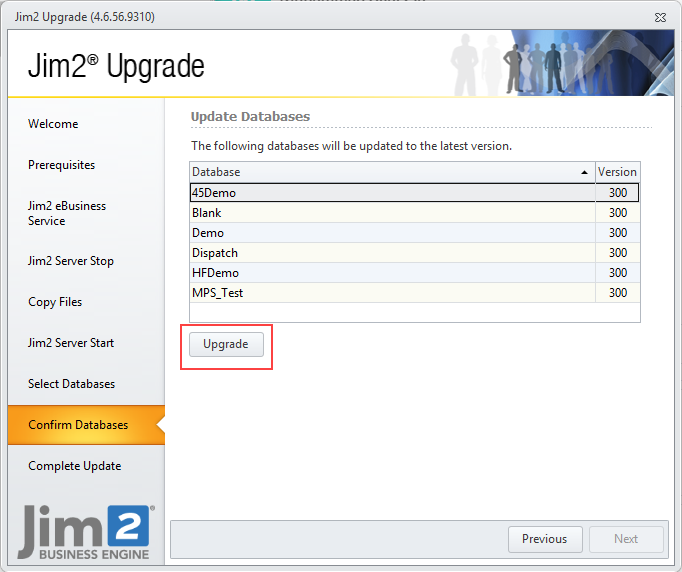Viewport: 682px width, 572px height.
Task: Click the greyed-out Next button
Action: [626, 539]
